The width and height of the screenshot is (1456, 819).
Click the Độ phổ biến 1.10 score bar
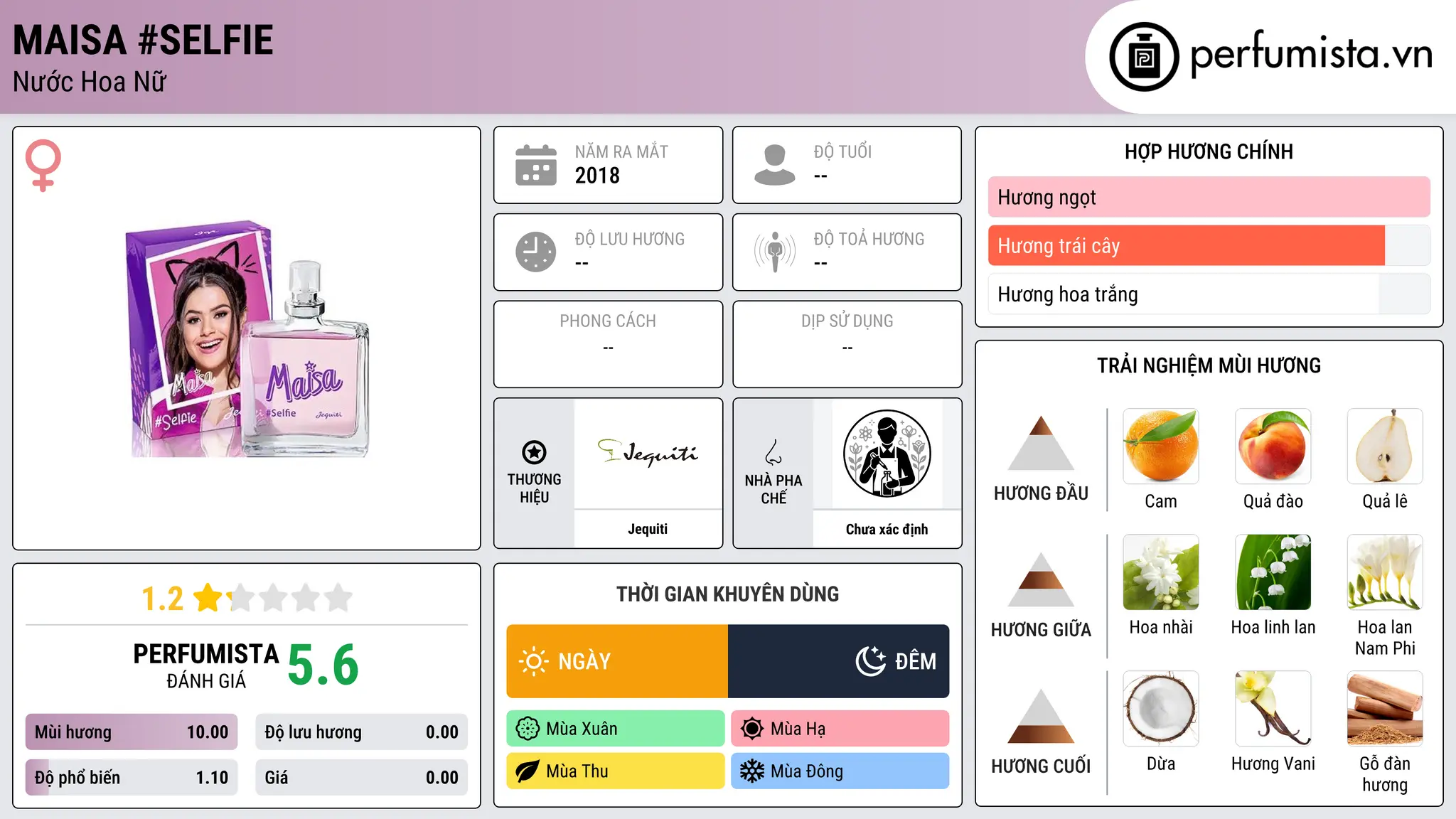[x=132, y=778]
